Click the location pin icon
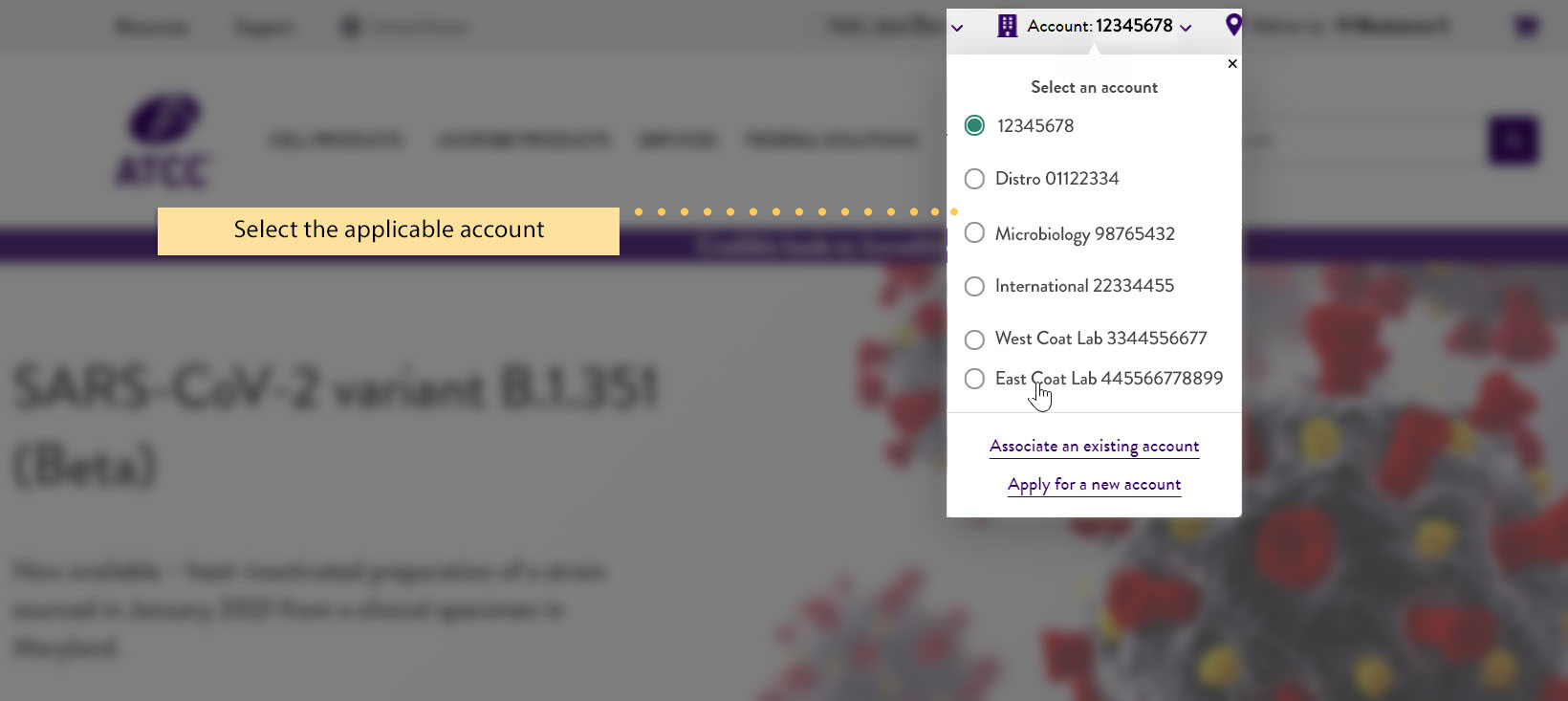Image resolution: width=1568 pixels, height=701 pixels. [1233, 25]
